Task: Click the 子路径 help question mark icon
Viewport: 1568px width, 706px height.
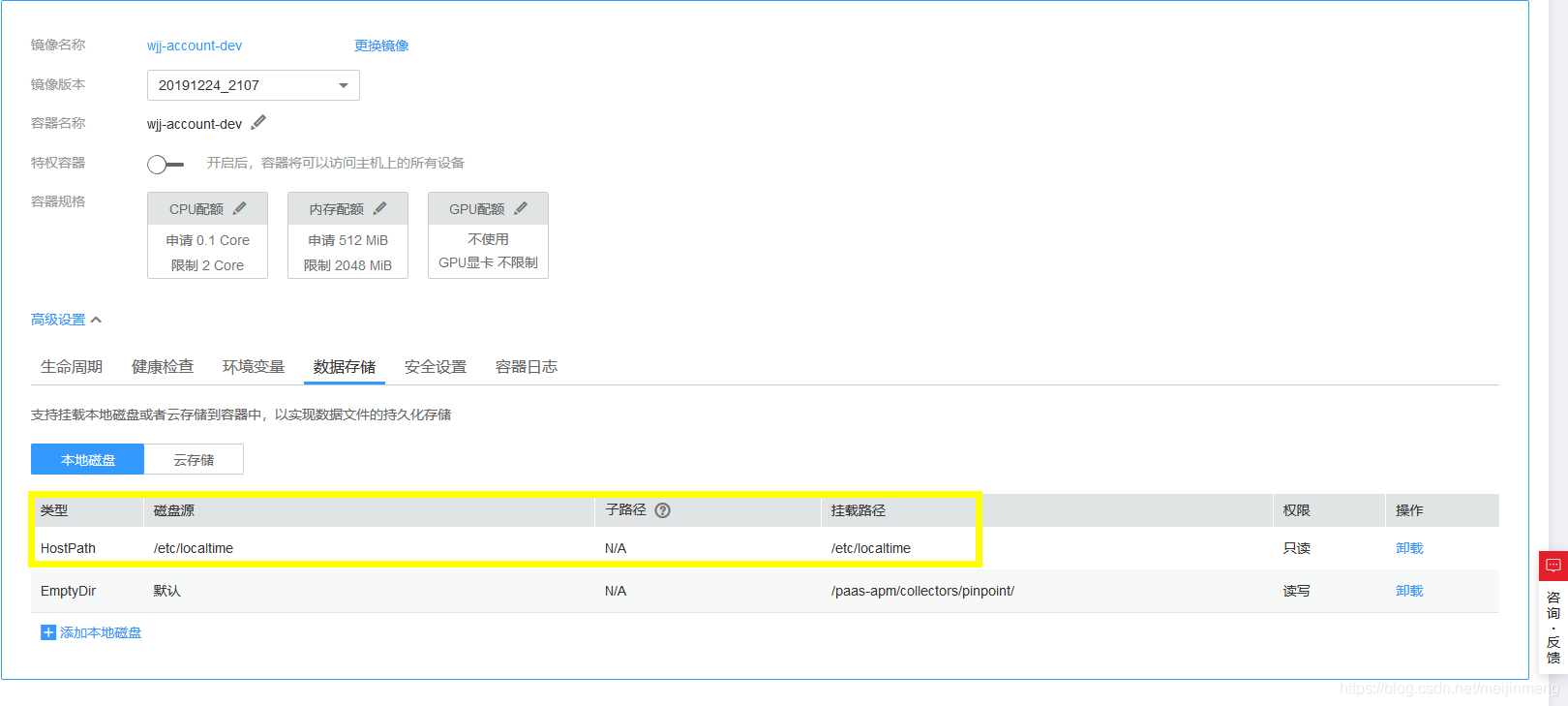Action: point(662,510)
